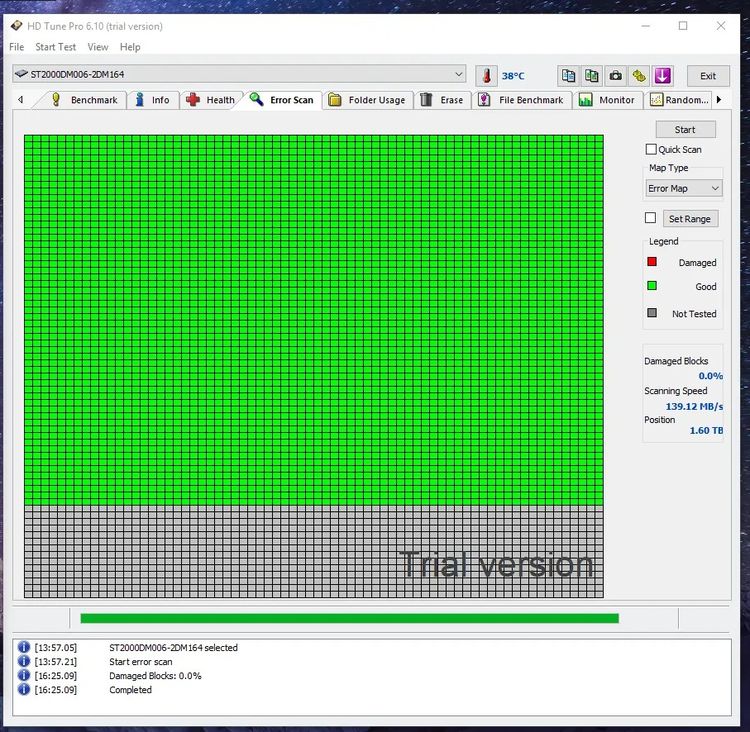Copy info to clipboard toolbar icon

point(568,76)
